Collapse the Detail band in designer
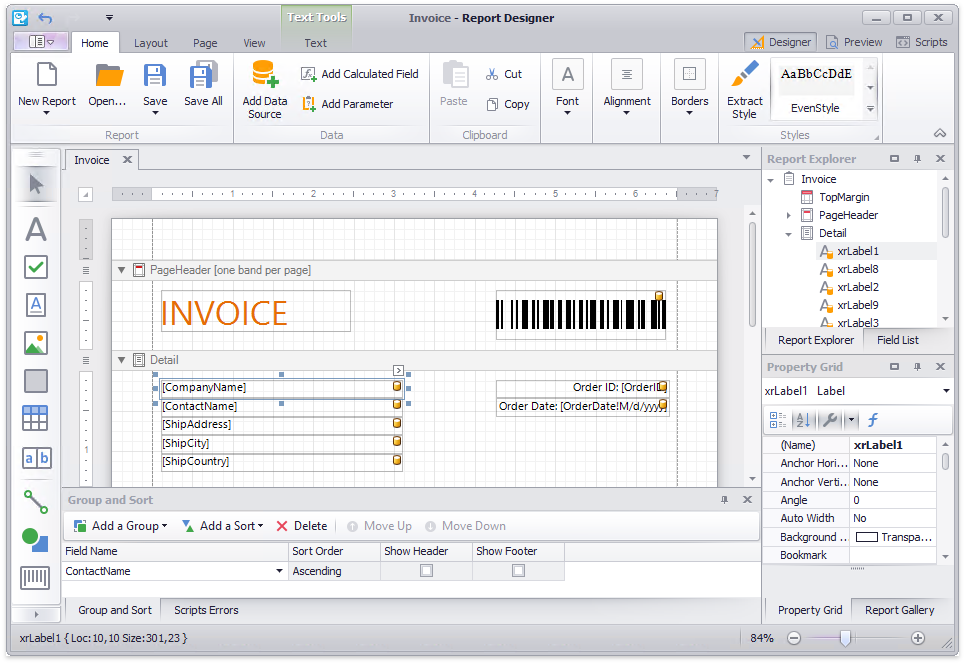The height and width of the screenshot is (664, 965). 121,360
